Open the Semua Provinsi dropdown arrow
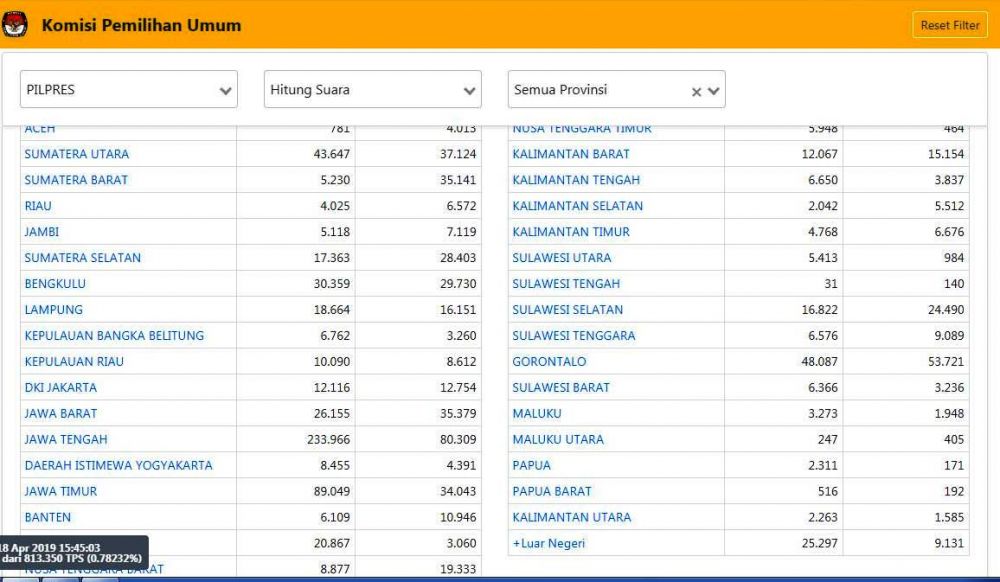The width and height of the screenshot is (1000, 582). [714, 91]
